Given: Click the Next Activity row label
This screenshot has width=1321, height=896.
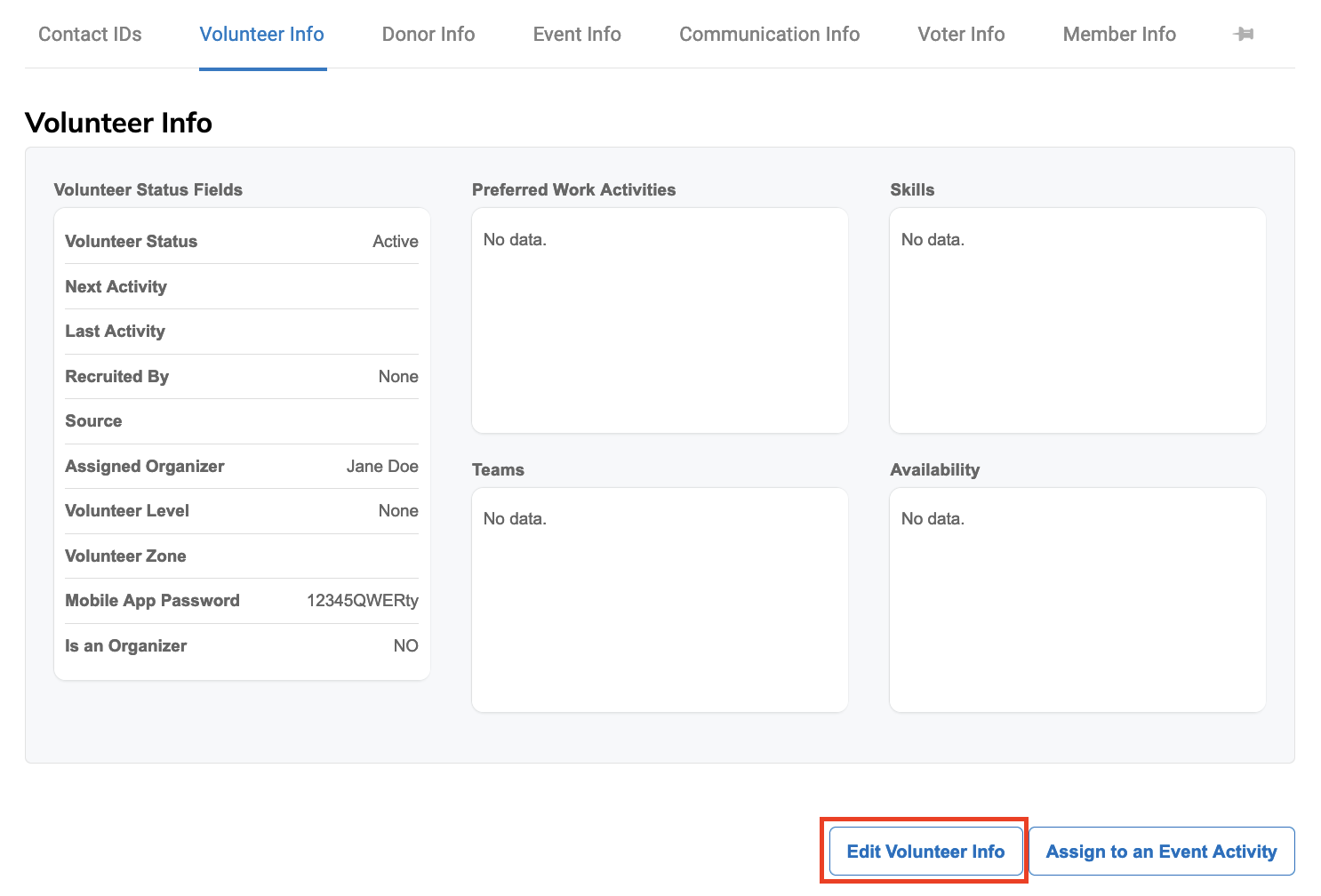Looking at the screenshot, I should pyautogui.click(x=116, y=287).
